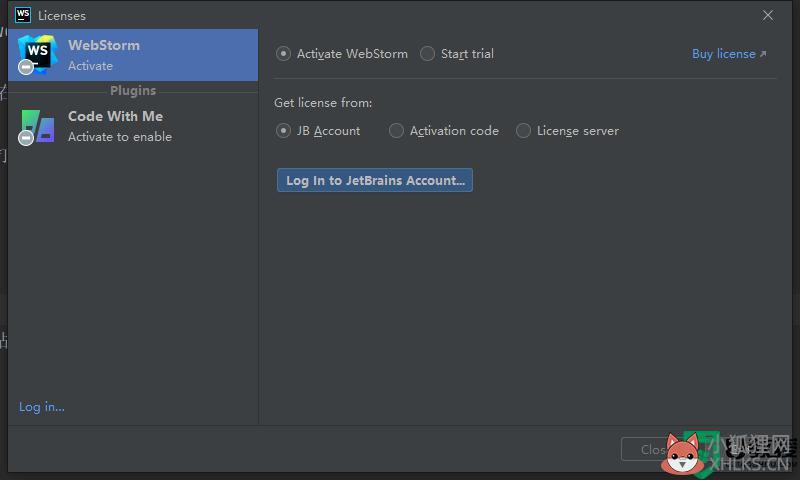Close the Licenses dialog with the X
The width and height of the screenshot is (800, 480).
[768, 16]
